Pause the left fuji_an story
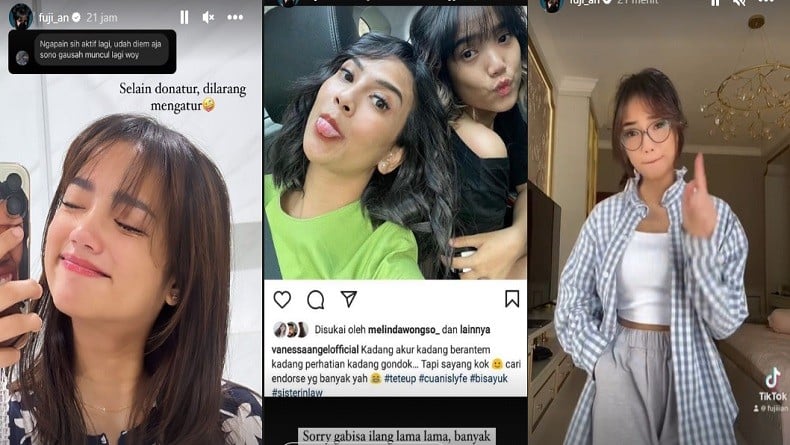This screenshot has height=445, width=790. (x=184, y=18)
